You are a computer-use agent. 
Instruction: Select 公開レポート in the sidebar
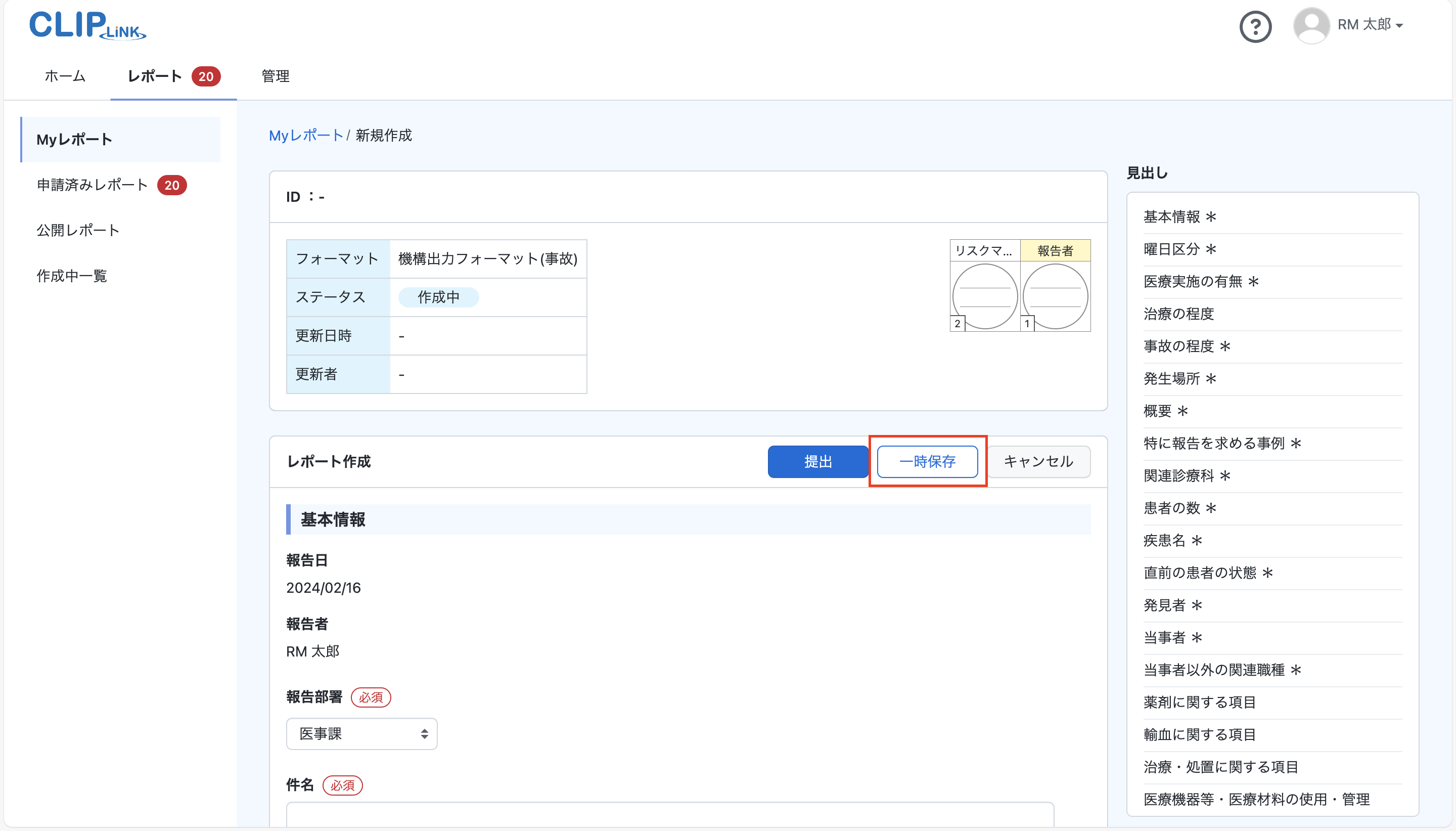(77, 230)
